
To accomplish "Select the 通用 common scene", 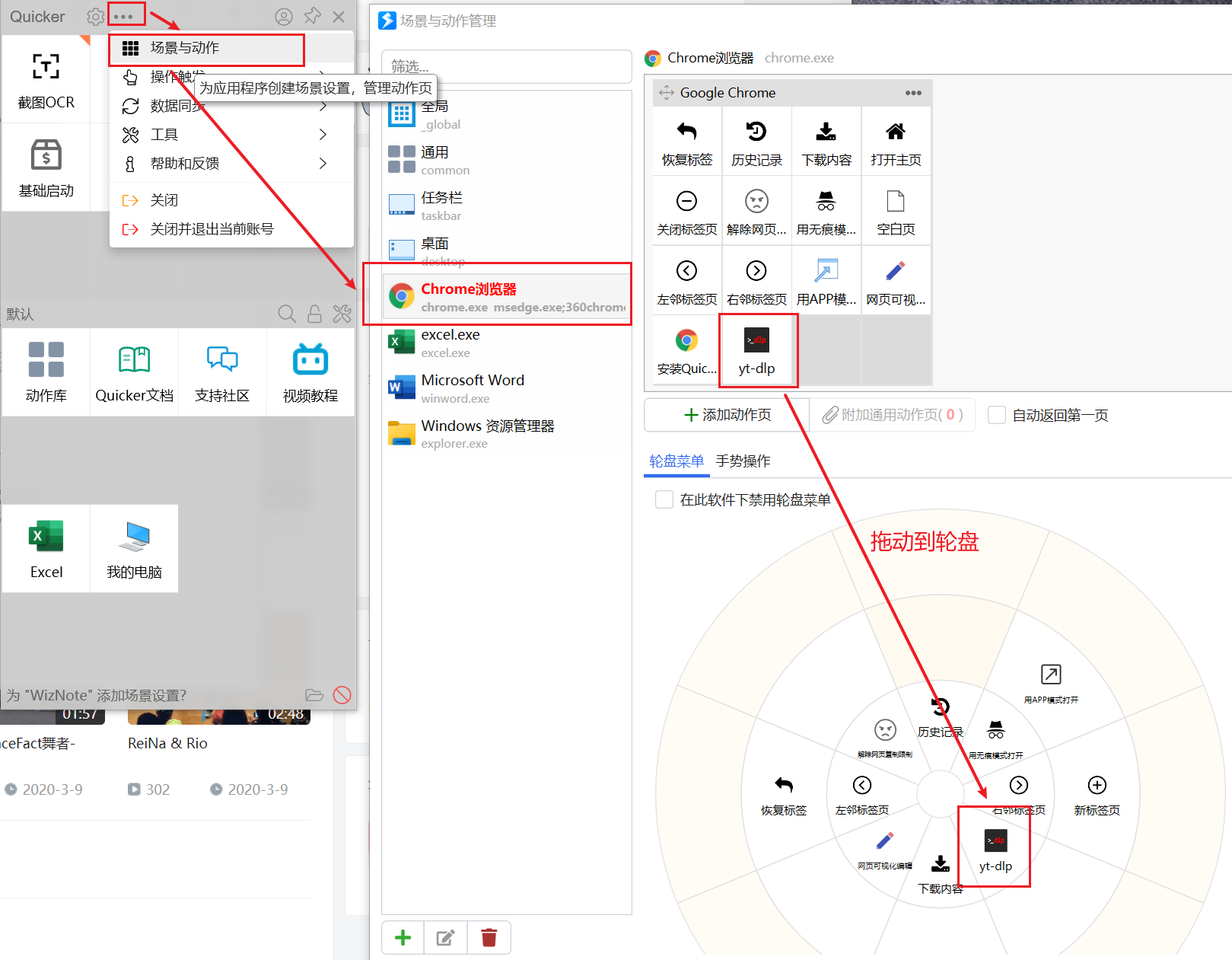I will pos(507,160).
